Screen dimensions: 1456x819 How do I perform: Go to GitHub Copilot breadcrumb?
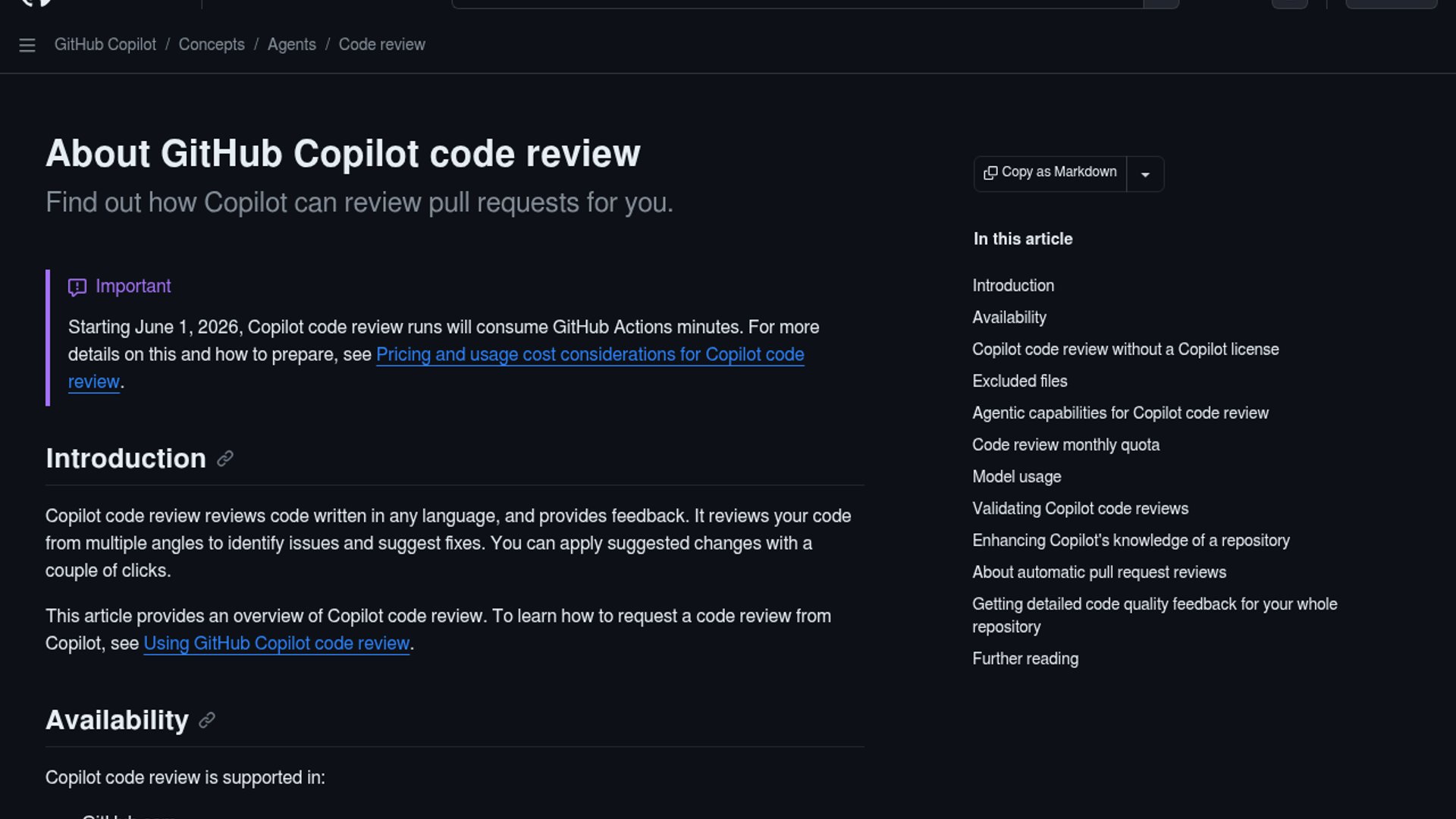(x=105, y=45)
